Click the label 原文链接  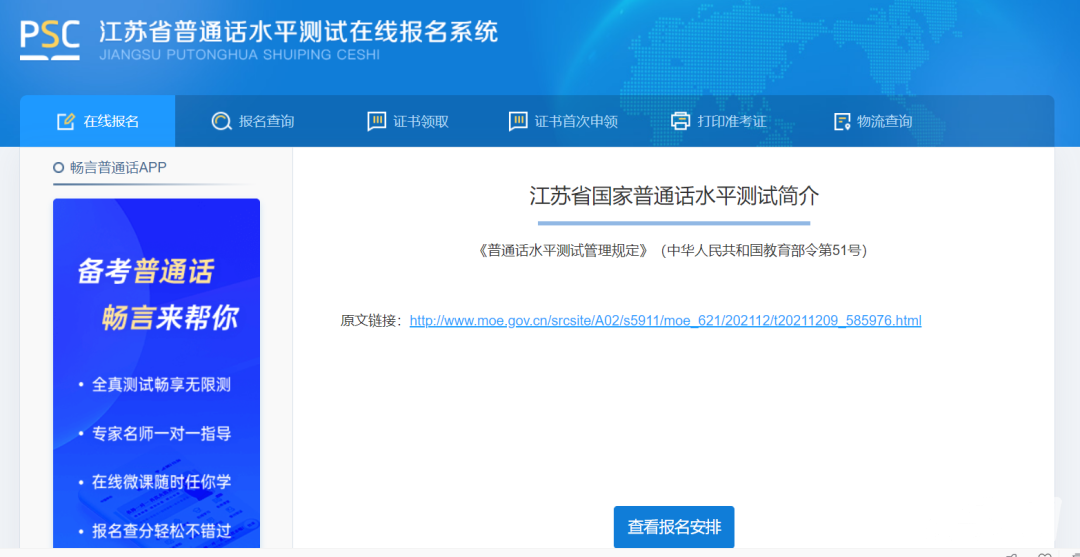click(371, 321)
